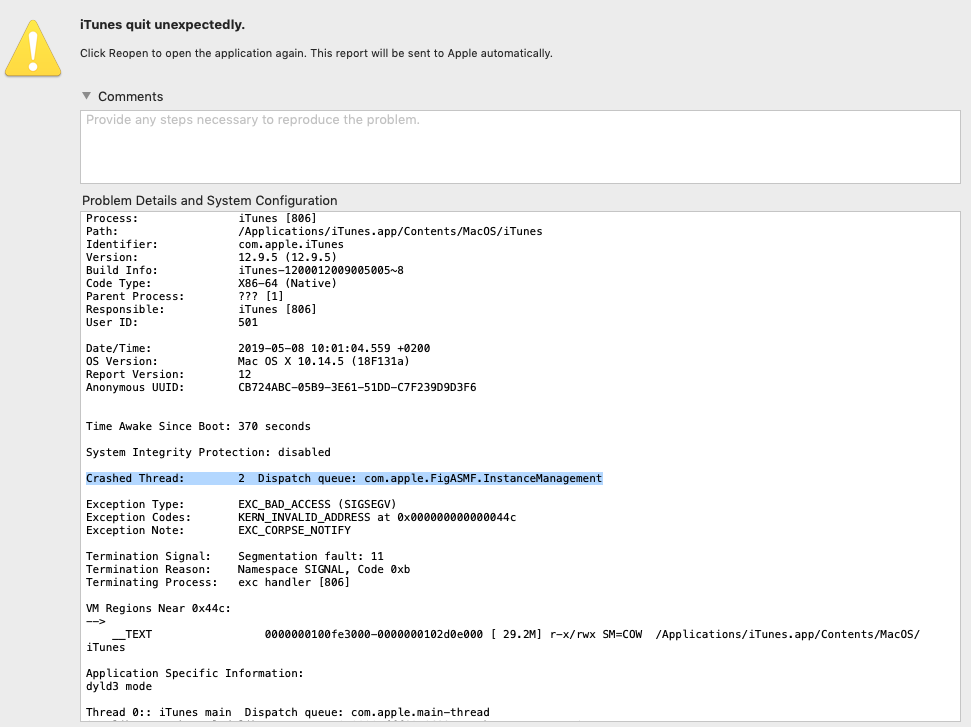Click 'Termination Signal: Segmentation fault: 11' line
Viewport: 971px width, 727px height.
coord(235,556)
